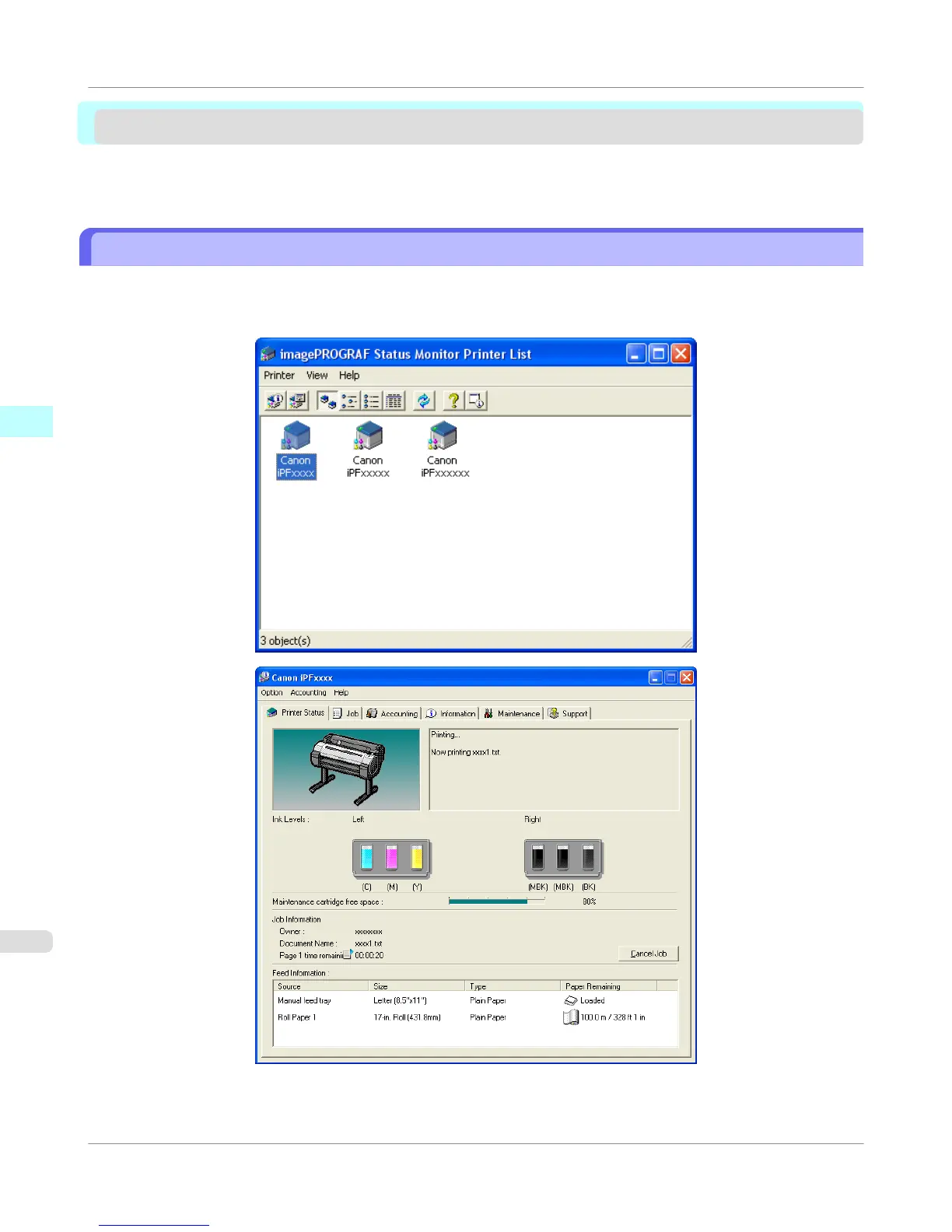
Task: Click the page time remaining document icon
Action: coord(348,954)
